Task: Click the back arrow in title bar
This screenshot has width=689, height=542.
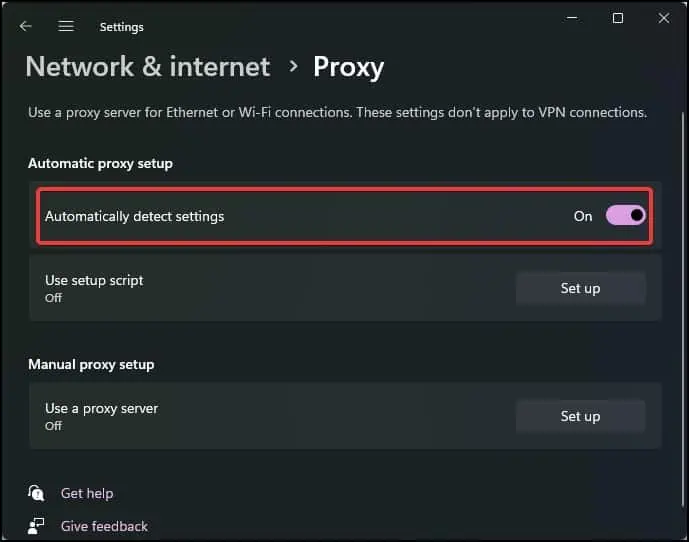Action: pyautogui.click(x=26, y=26)
